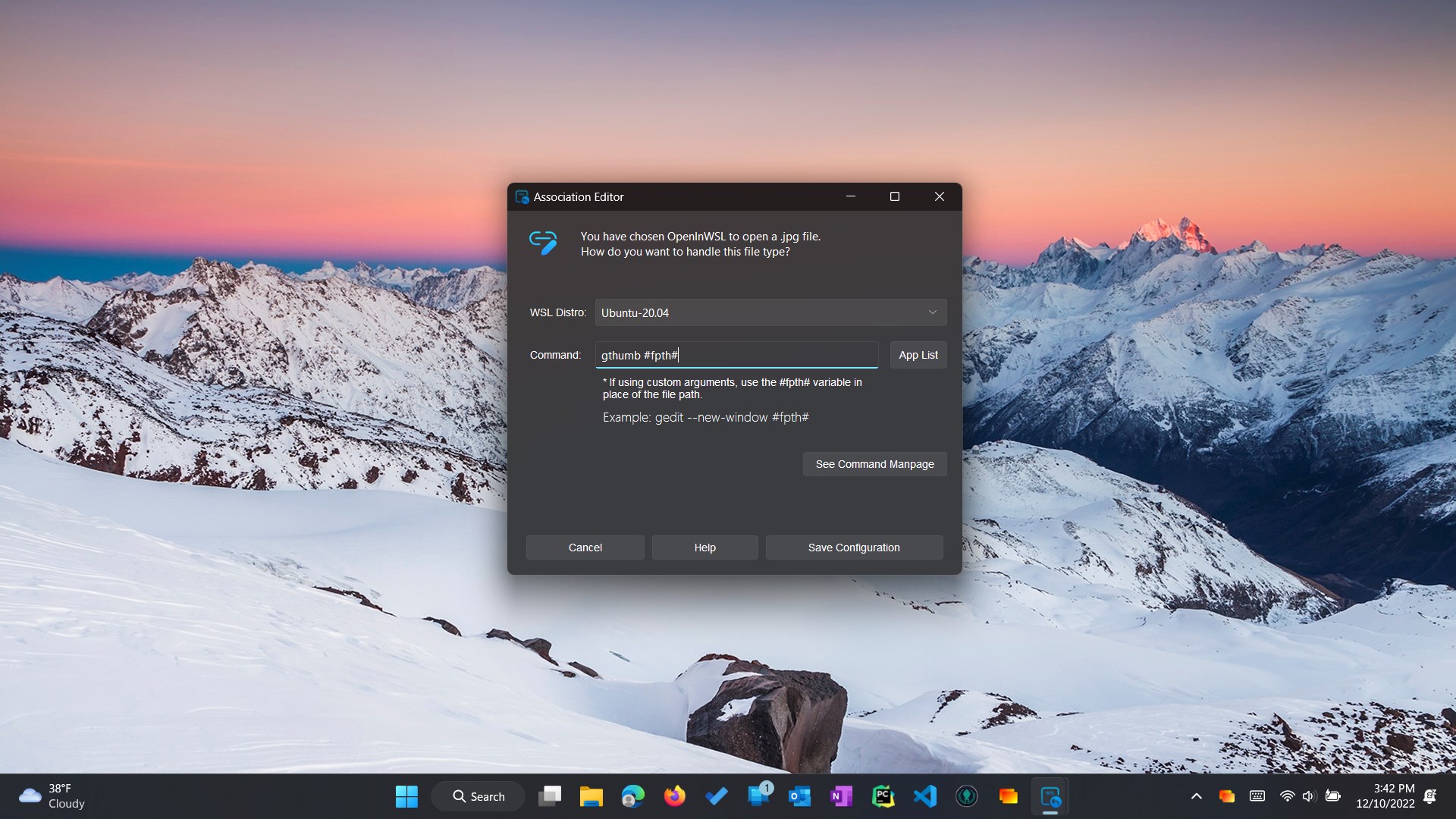Image resolution: width=1456 pixels, height=819 pixels.
Task: Click the volume speaker tray icon
Action: [1308, 796]
